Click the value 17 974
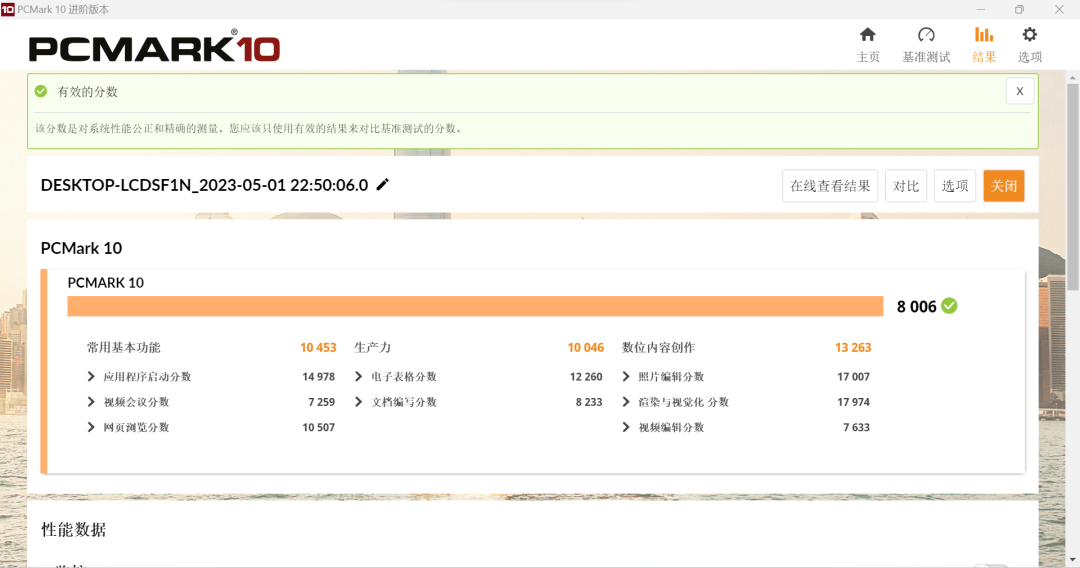1080x568 pixels. pyautogui.click(x=853, y=402)
